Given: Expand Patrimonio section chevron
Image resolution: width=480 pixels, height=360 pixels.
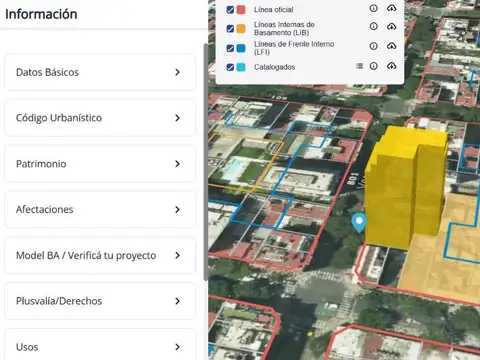Looking at the screenshot, I should pos(177,164).
